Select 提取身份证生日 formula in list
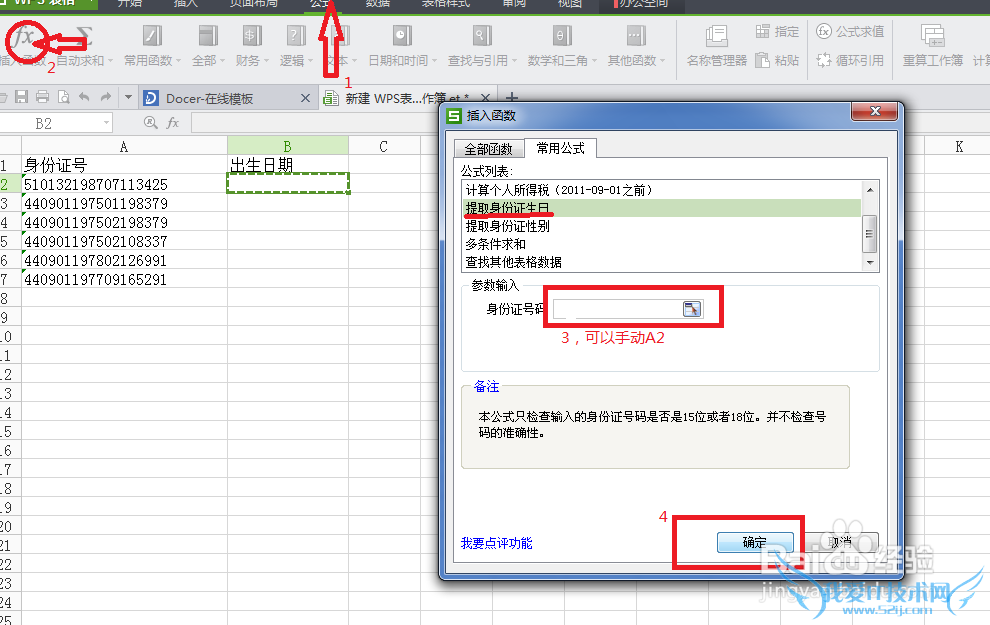Viewport: 990px width, 625px height. click(x=662, y=208)
